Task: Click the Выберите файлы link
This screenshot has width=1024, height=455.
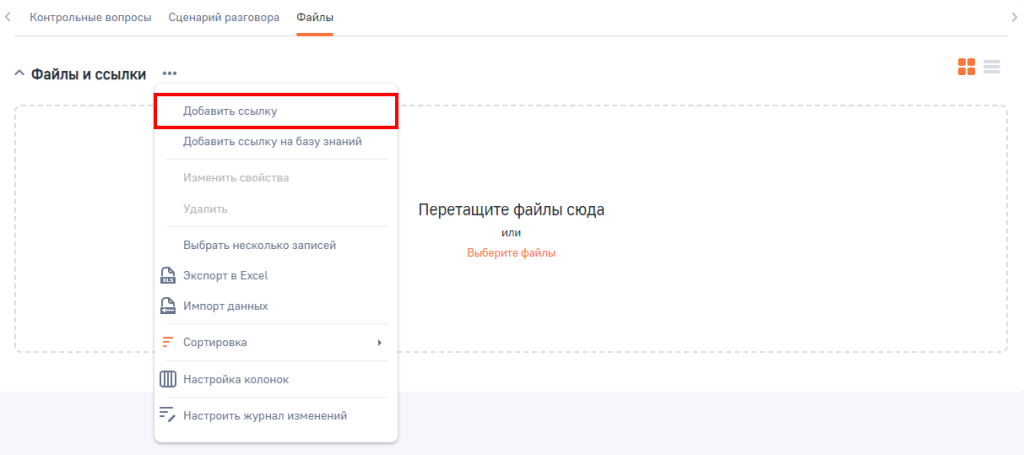Action: pyautogui.click(x=511, y=253)
